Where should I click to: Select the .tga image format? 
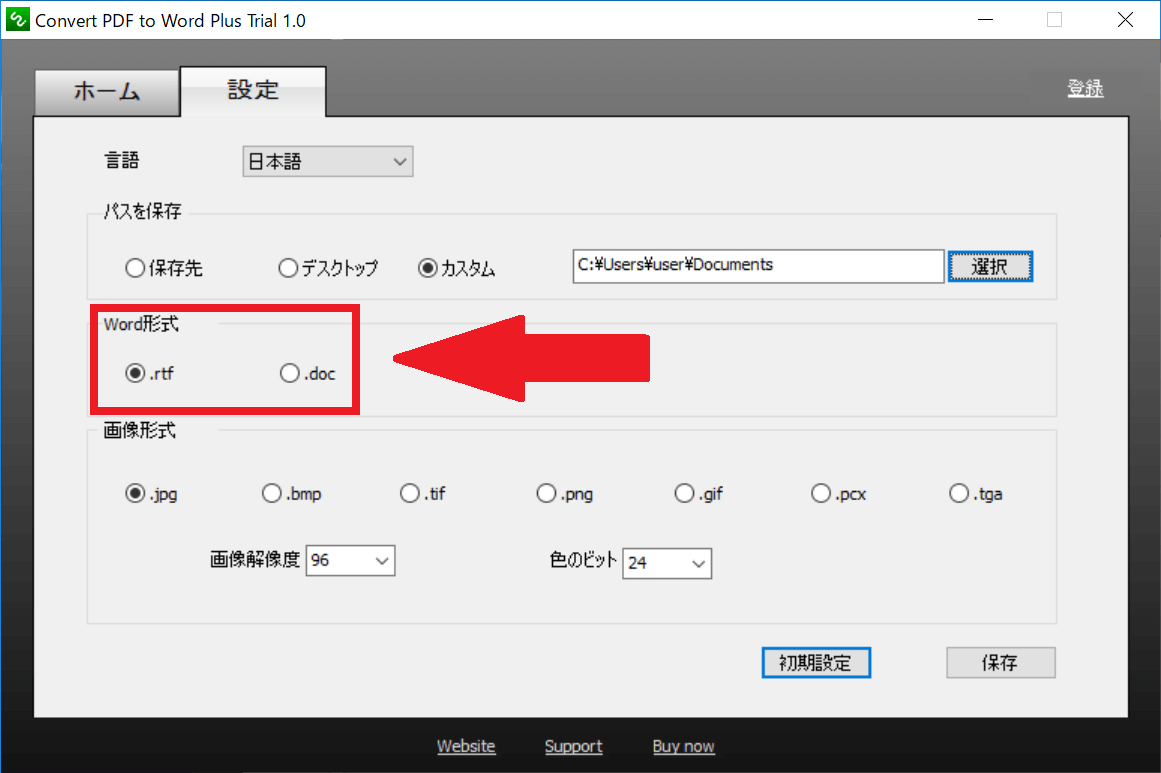[957, 492]
